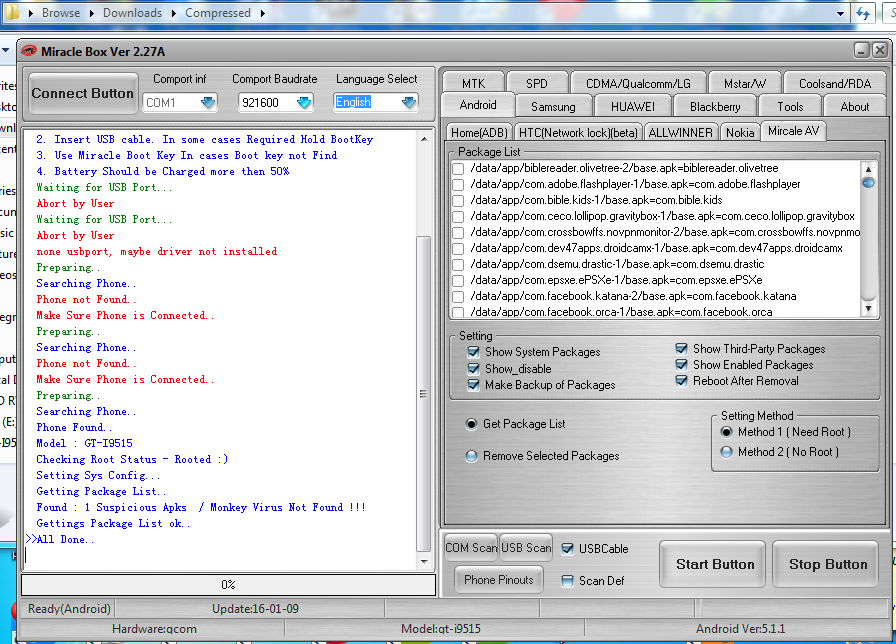Image resolution: width=896 pixels, height=644 pixels.
Task: Select Remove Selected Packages radio button
Action: (471, 456)
